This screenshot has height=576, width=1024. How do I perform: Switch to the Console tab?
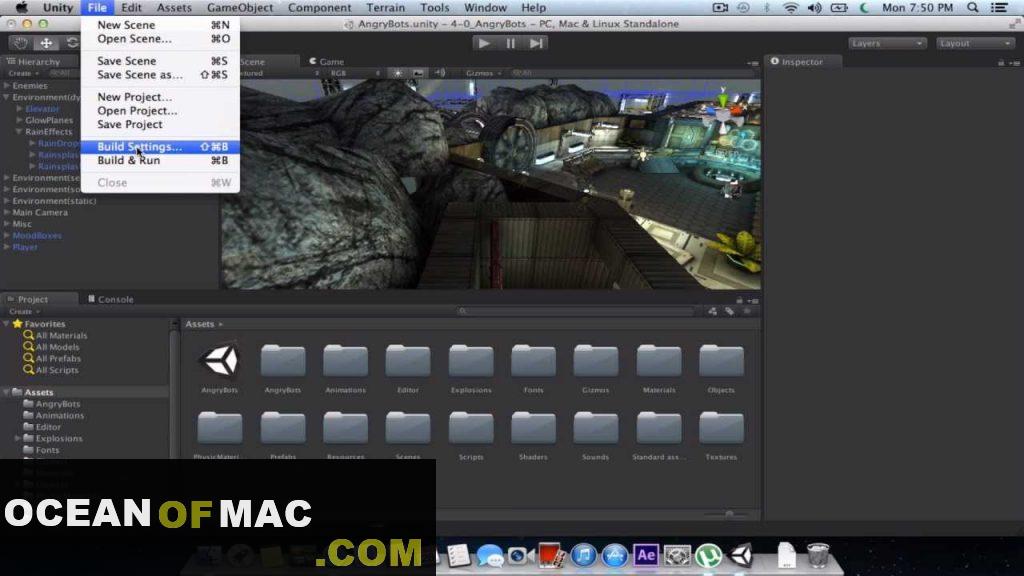[x=111, y=299]
